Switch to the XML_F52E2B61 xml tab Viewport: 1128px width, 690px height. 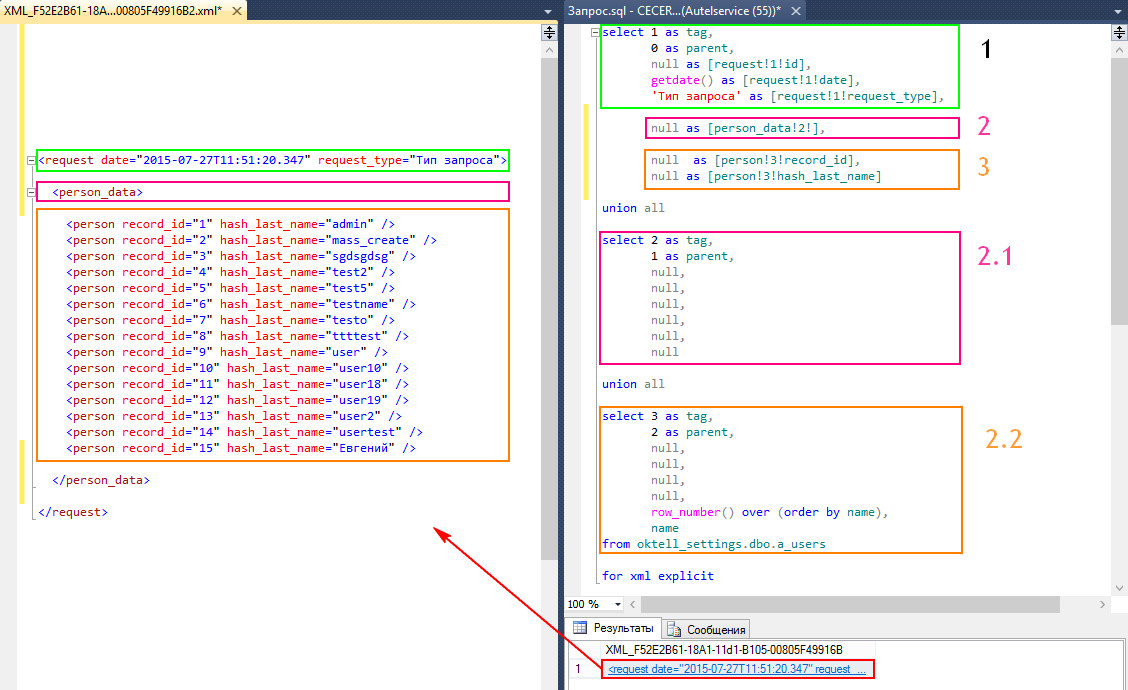(115, 10)
